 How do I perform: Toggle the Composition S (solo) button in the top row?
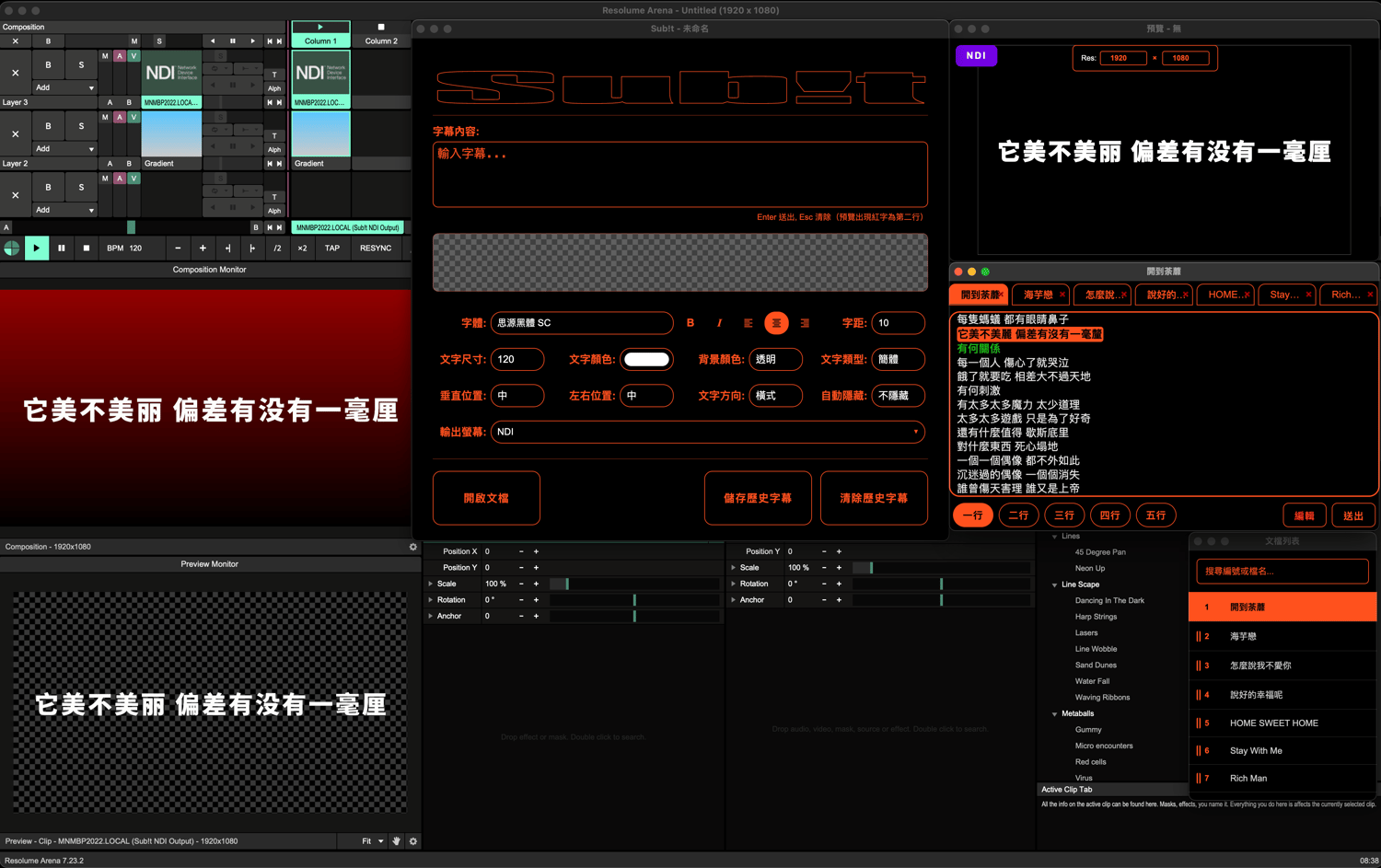tap(159, 41)
